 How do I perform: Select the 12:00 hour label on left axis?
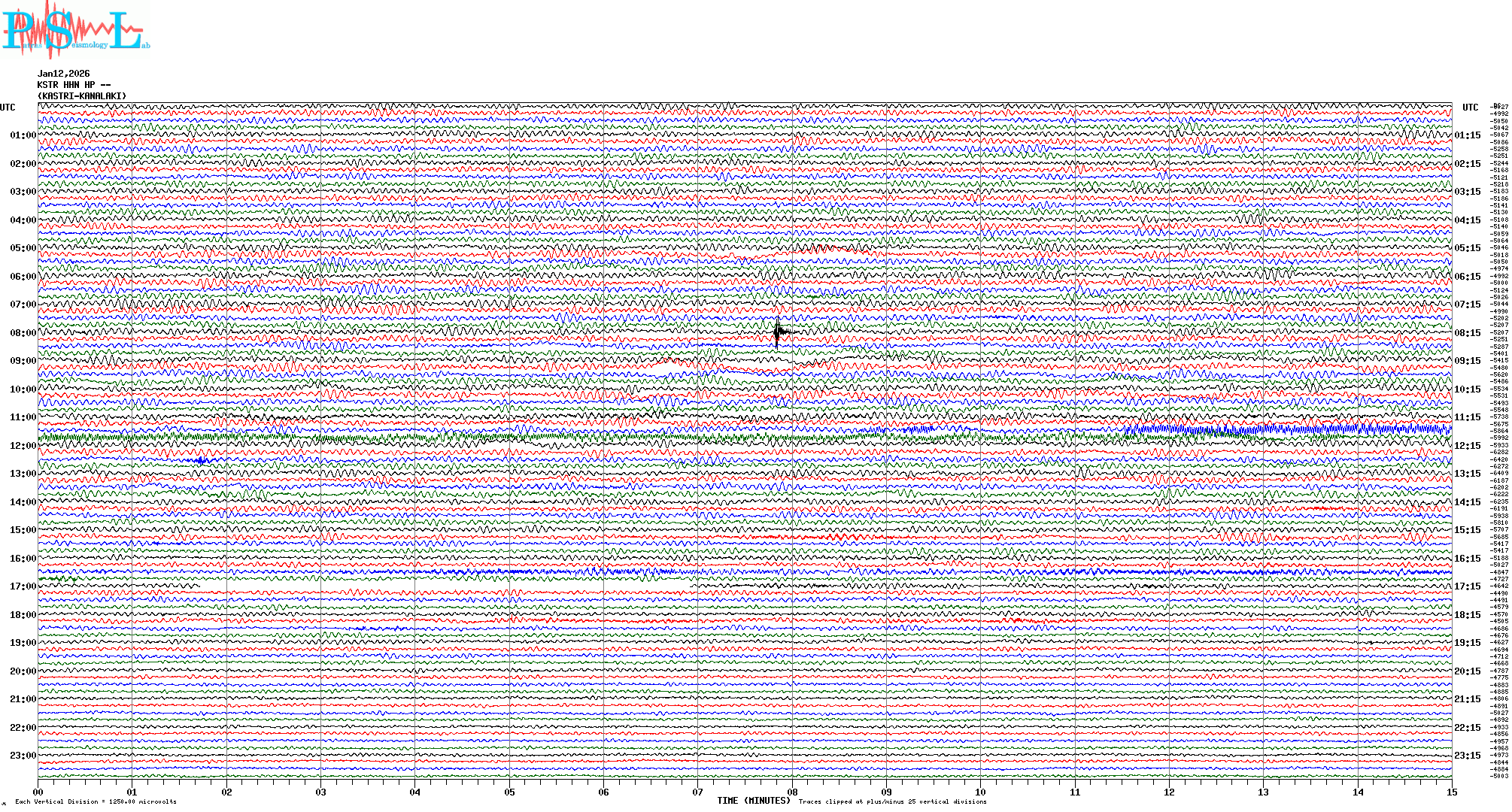(x=23, y=446)
